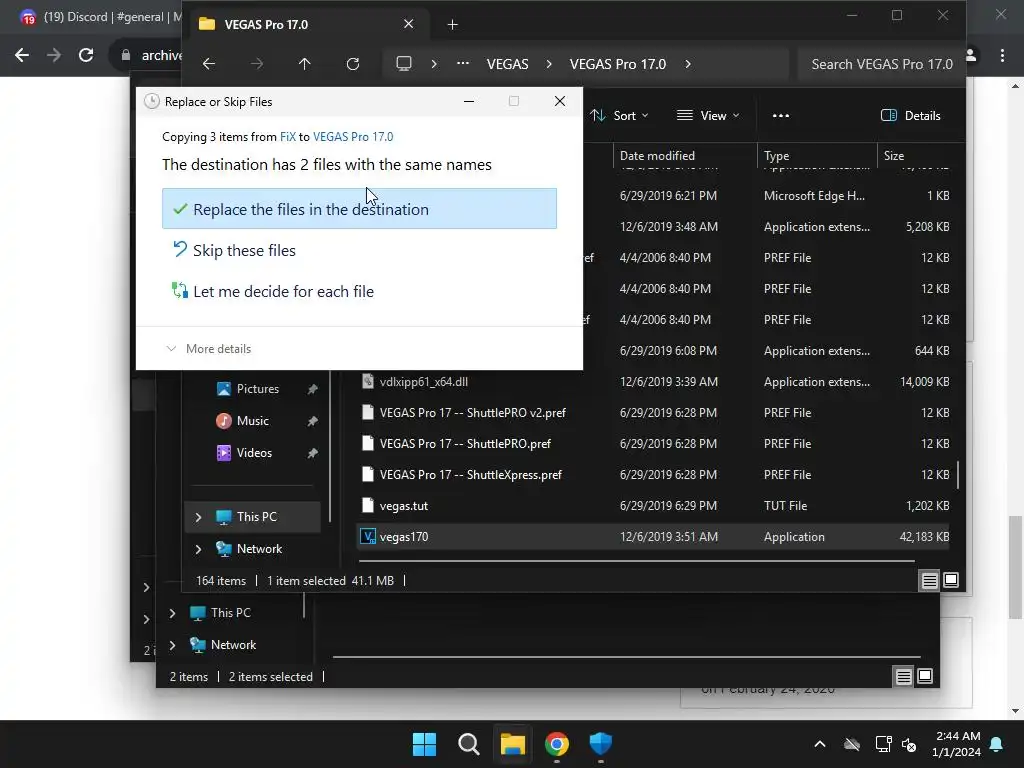Select This PC in front window sidebar

coord(253,517)
